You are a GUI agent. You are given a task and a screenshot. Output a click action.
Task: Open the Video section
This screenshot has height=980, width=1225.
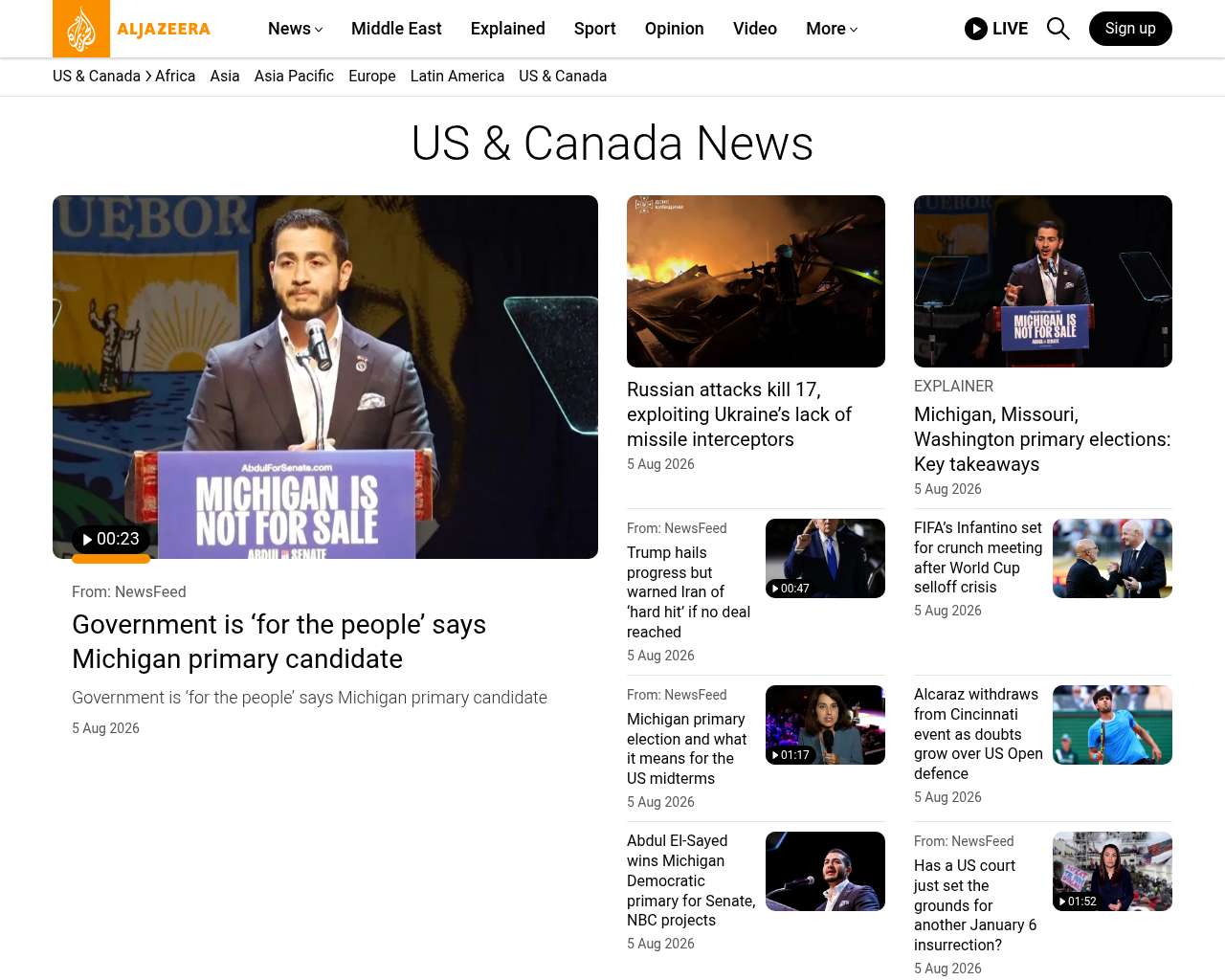755,29
